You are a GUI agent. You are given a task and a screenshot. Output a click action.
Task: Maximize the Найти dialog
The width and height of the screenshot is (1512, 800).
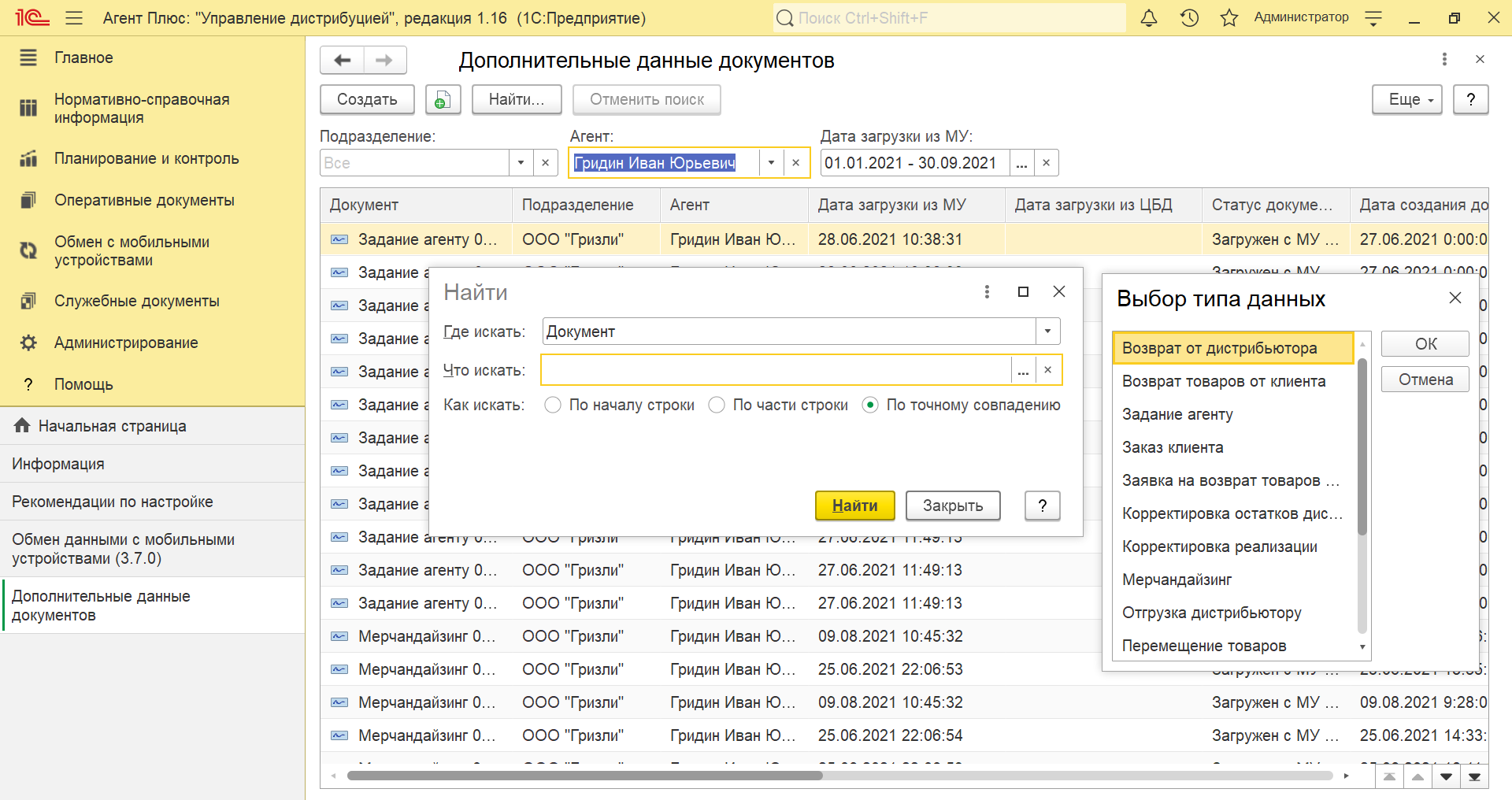(x=1023, y=292)
